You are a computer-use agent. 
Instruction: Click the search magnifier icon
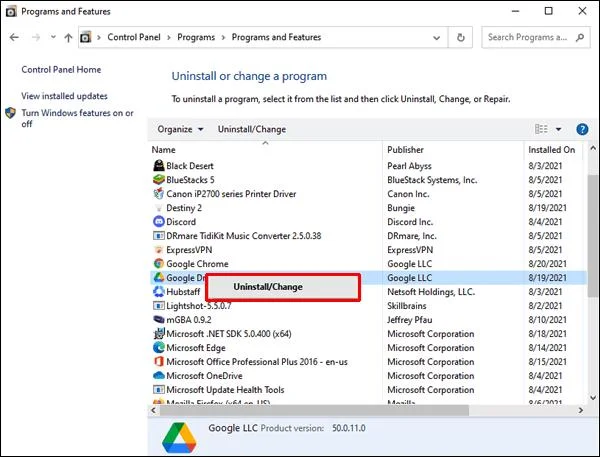(580, 38)
